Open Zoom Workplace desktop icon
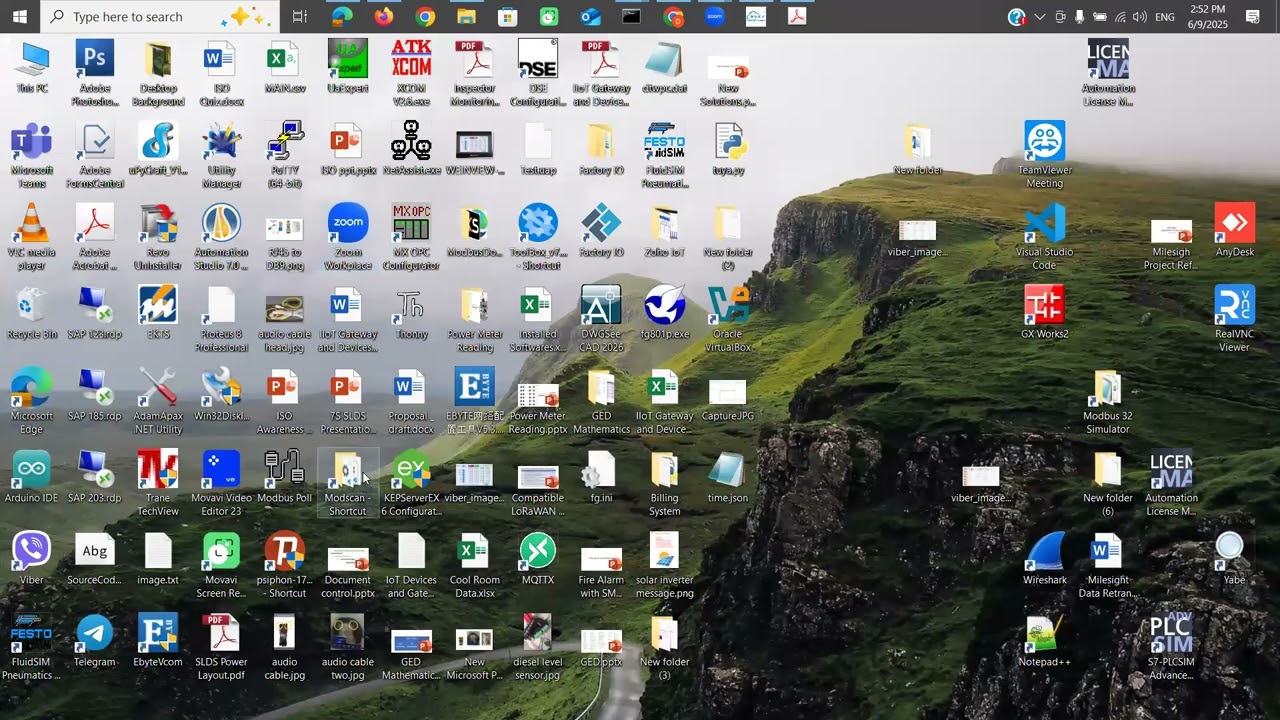 click(x=348, y=237)
